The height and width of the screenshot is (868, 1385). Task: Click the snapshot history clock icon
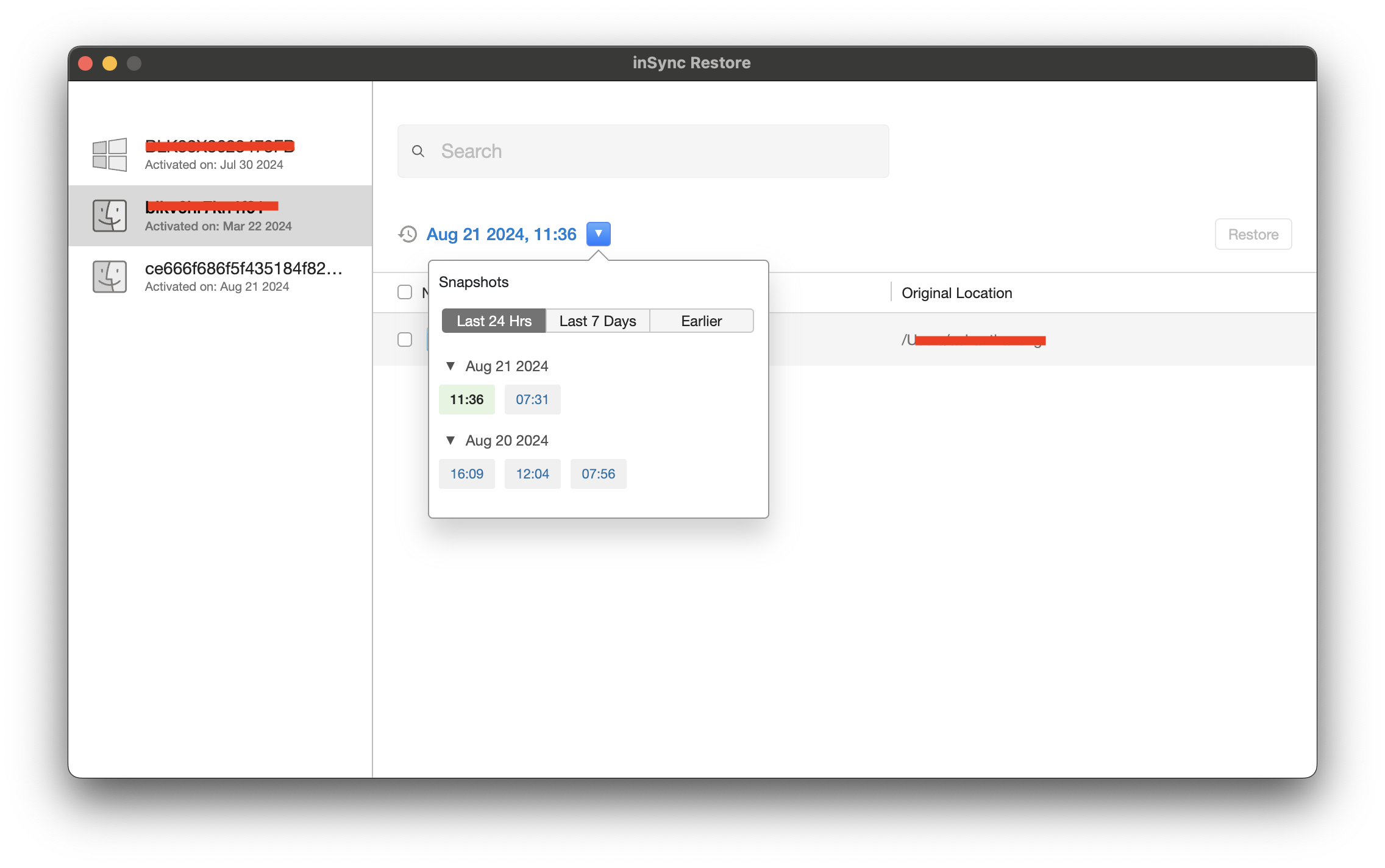[407, 234]
